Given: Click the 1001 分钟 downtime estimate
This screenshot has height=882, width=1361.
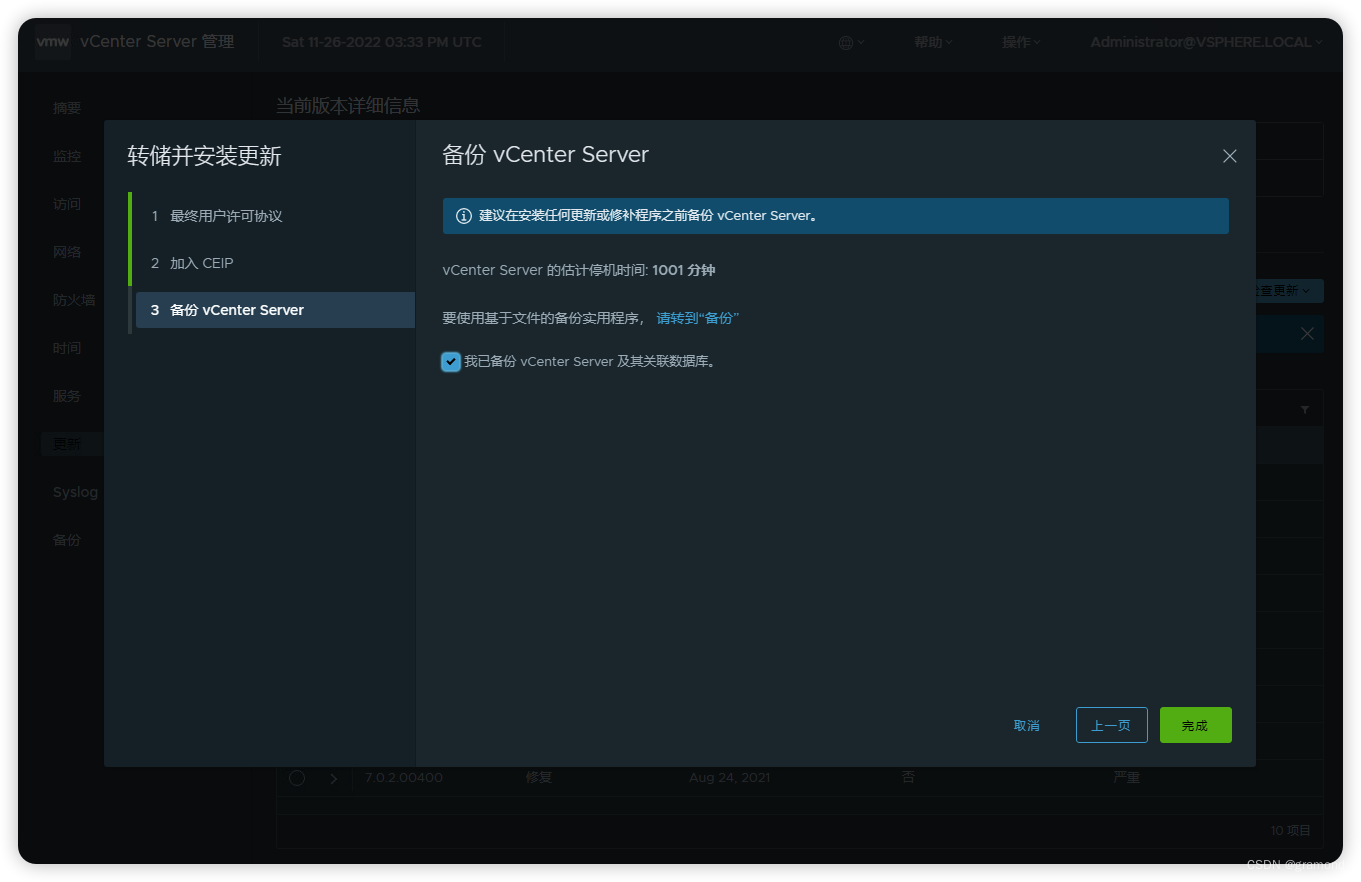Looking at the screenshot, I should click(684, 270).
